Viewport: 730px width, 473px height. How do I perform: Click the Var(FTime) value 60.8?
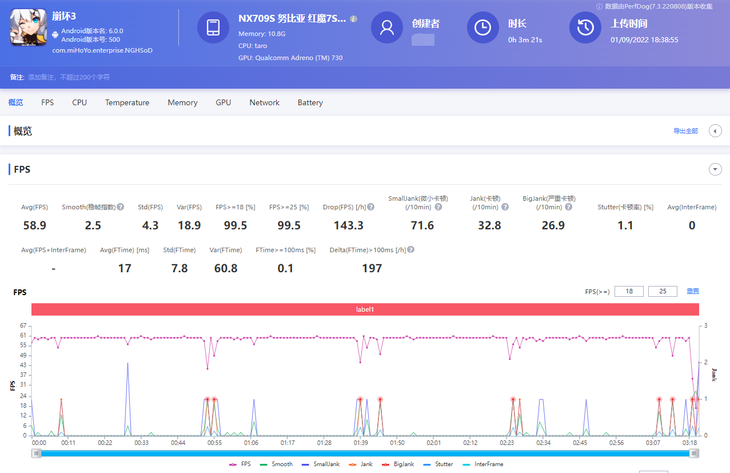coord(226,268)
